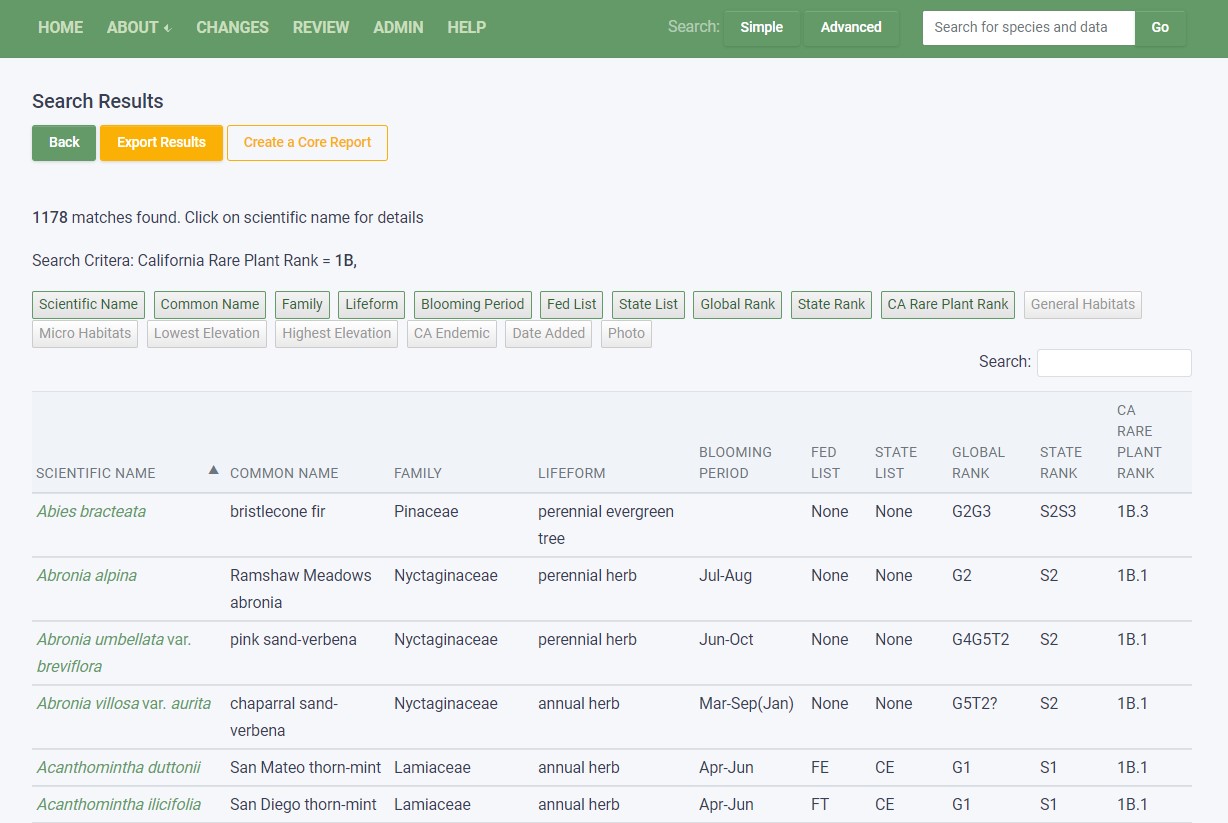
Task: Open the Abies bracteata species link
Action: pos(91,511)
